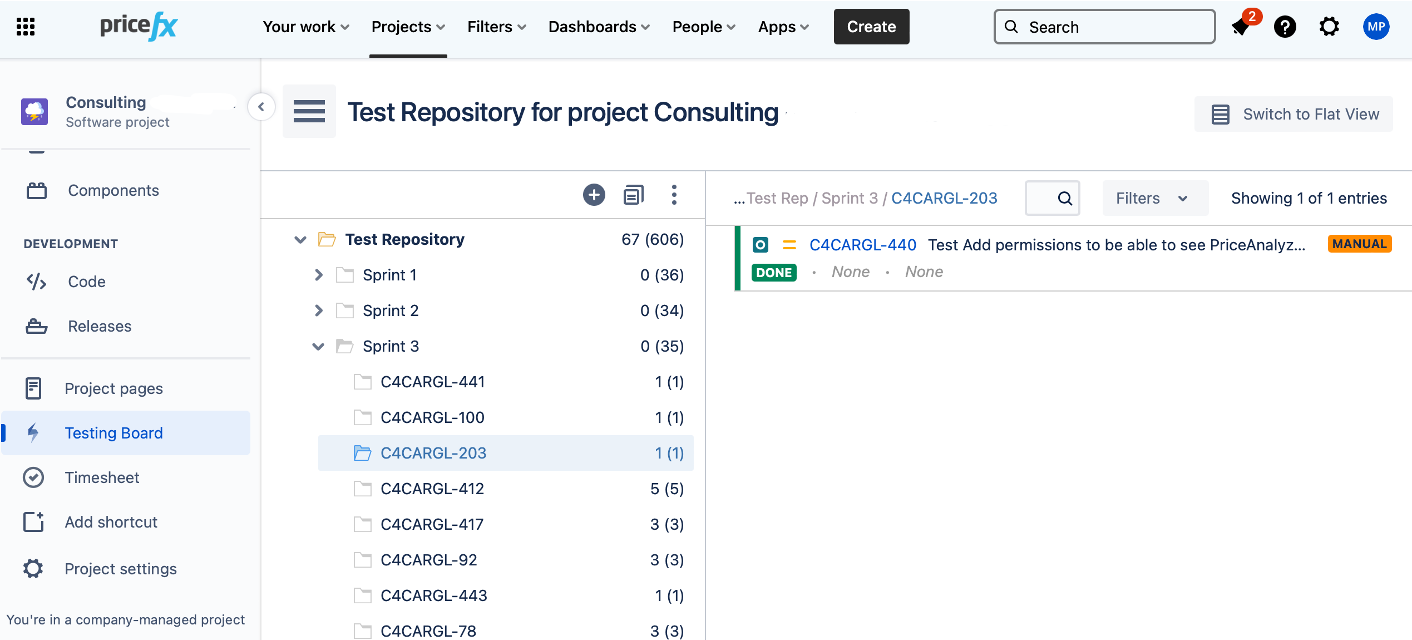
Task: Switch to Flat View
Action: pos(1294,114)
